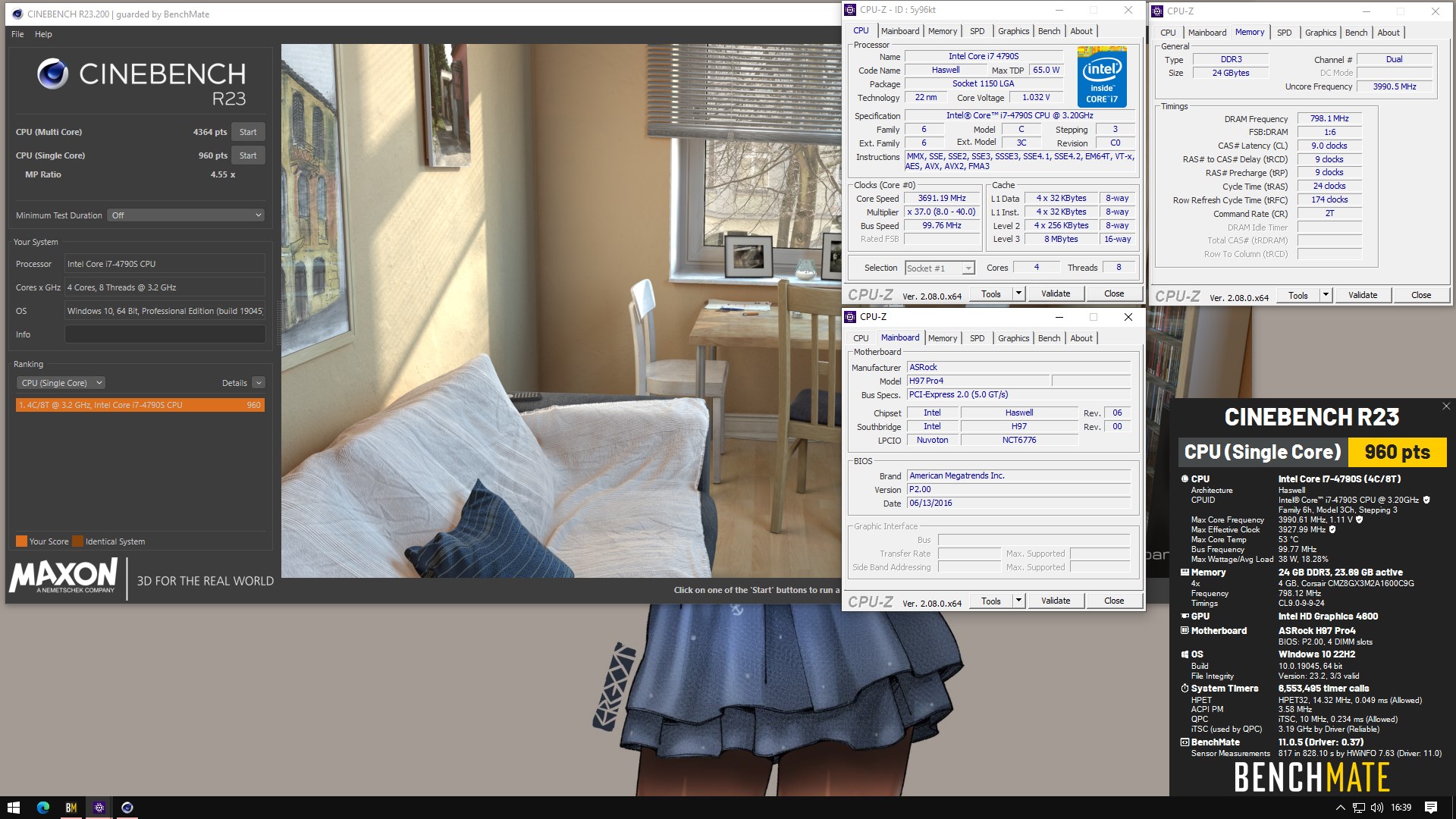This screenshot has height=819, width=1456.
Task: Start the CPU Single Core test
Action: (x=248, y=155)
